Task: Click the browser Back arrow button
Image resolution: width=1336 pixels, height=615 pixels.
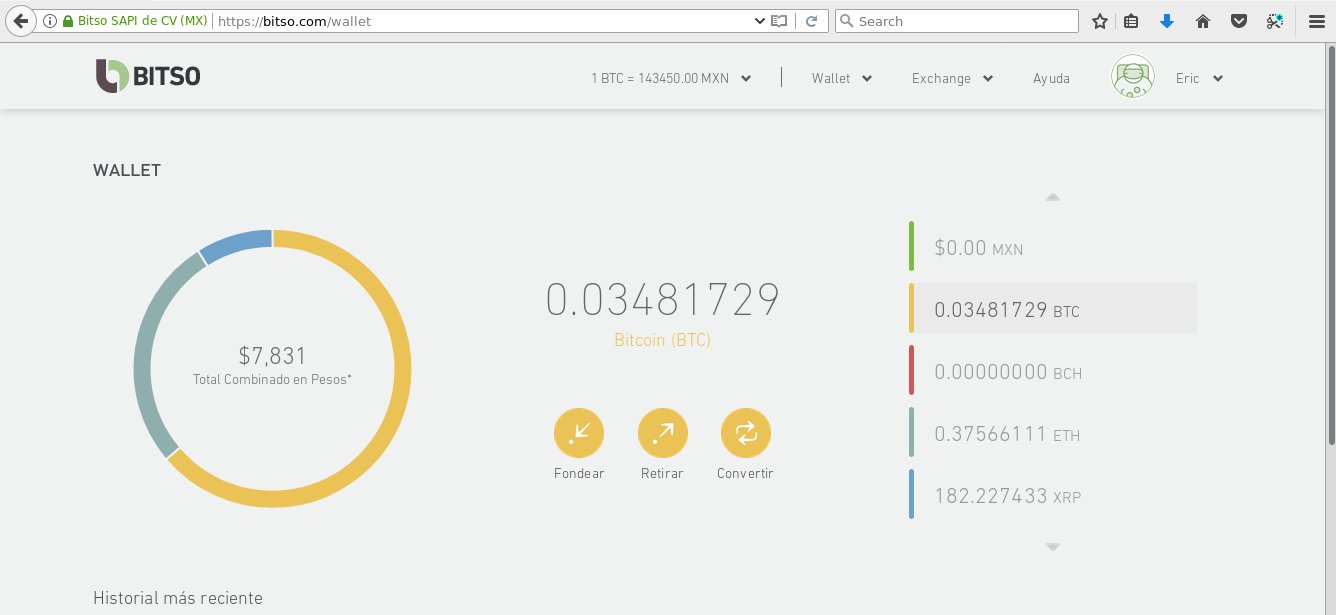Action: click(x=18, y=20)
